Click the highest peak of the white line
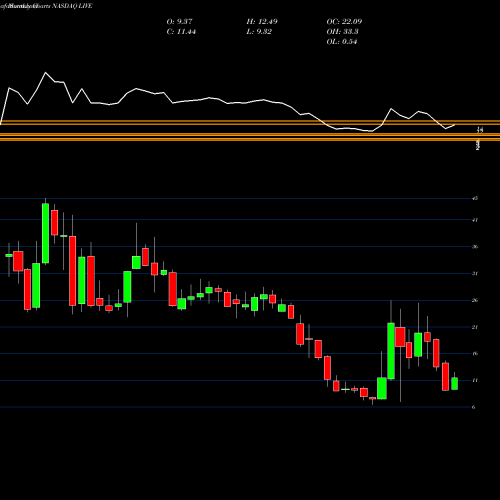This screenshot has height=500, width=500. [x=45, y=72]
